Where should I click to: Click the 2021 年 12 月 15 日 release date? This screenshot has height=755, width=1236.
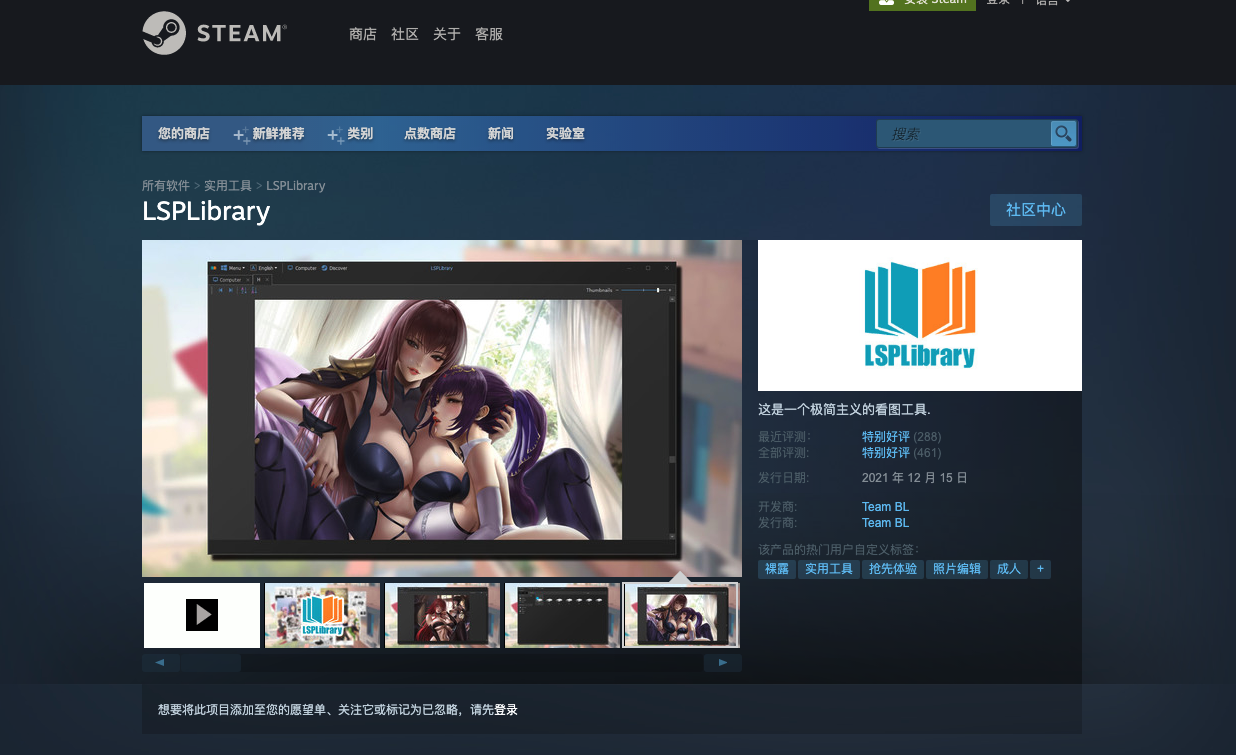click(x=915, y=478)
